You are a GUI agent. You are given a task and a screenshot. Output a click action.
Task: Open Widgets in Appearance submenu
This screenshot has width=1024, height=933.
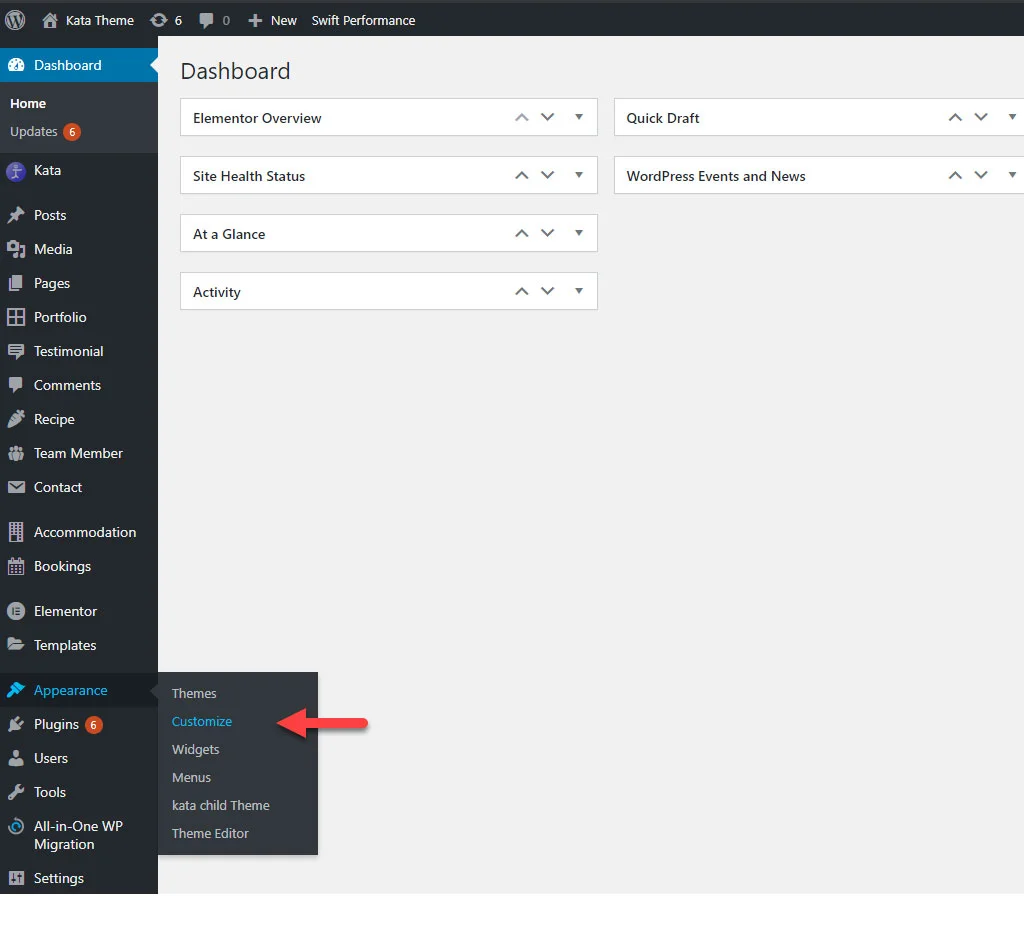pyautogui.click(x=195, y=750)
